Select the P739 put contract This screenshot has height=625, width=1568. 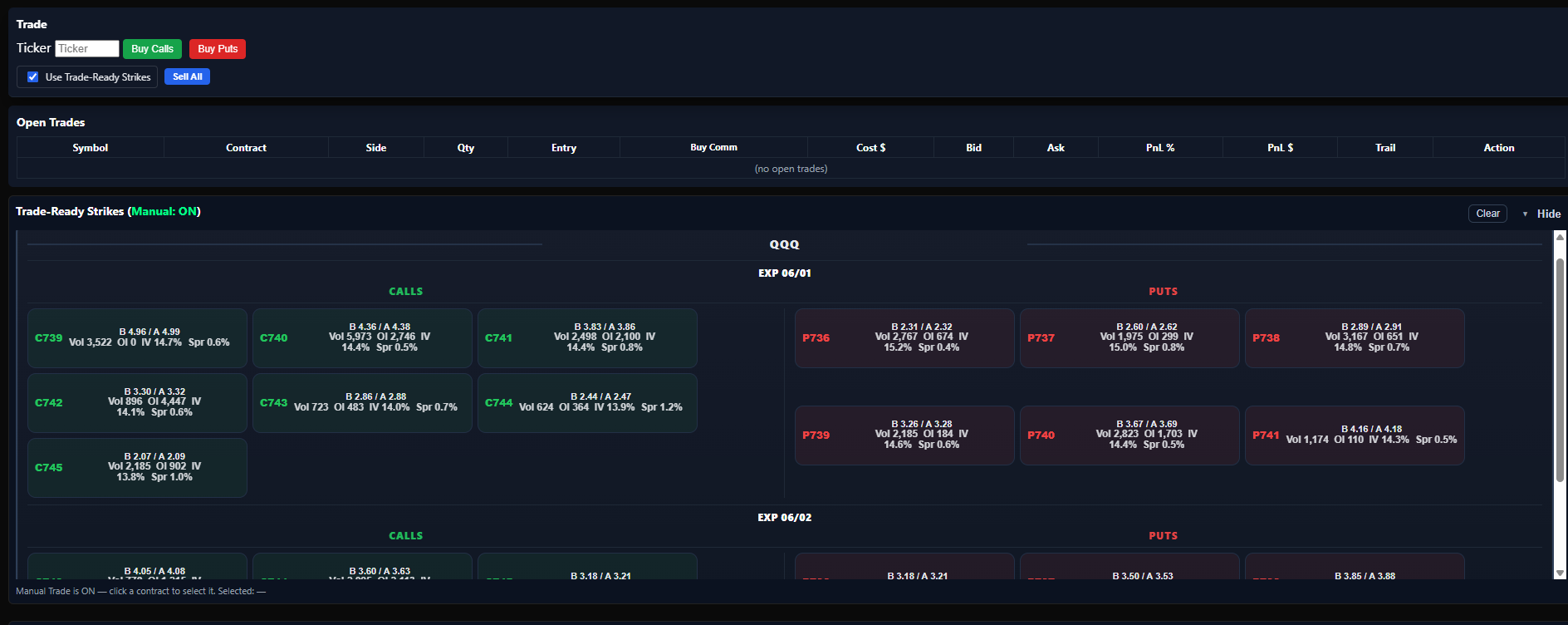904,436
